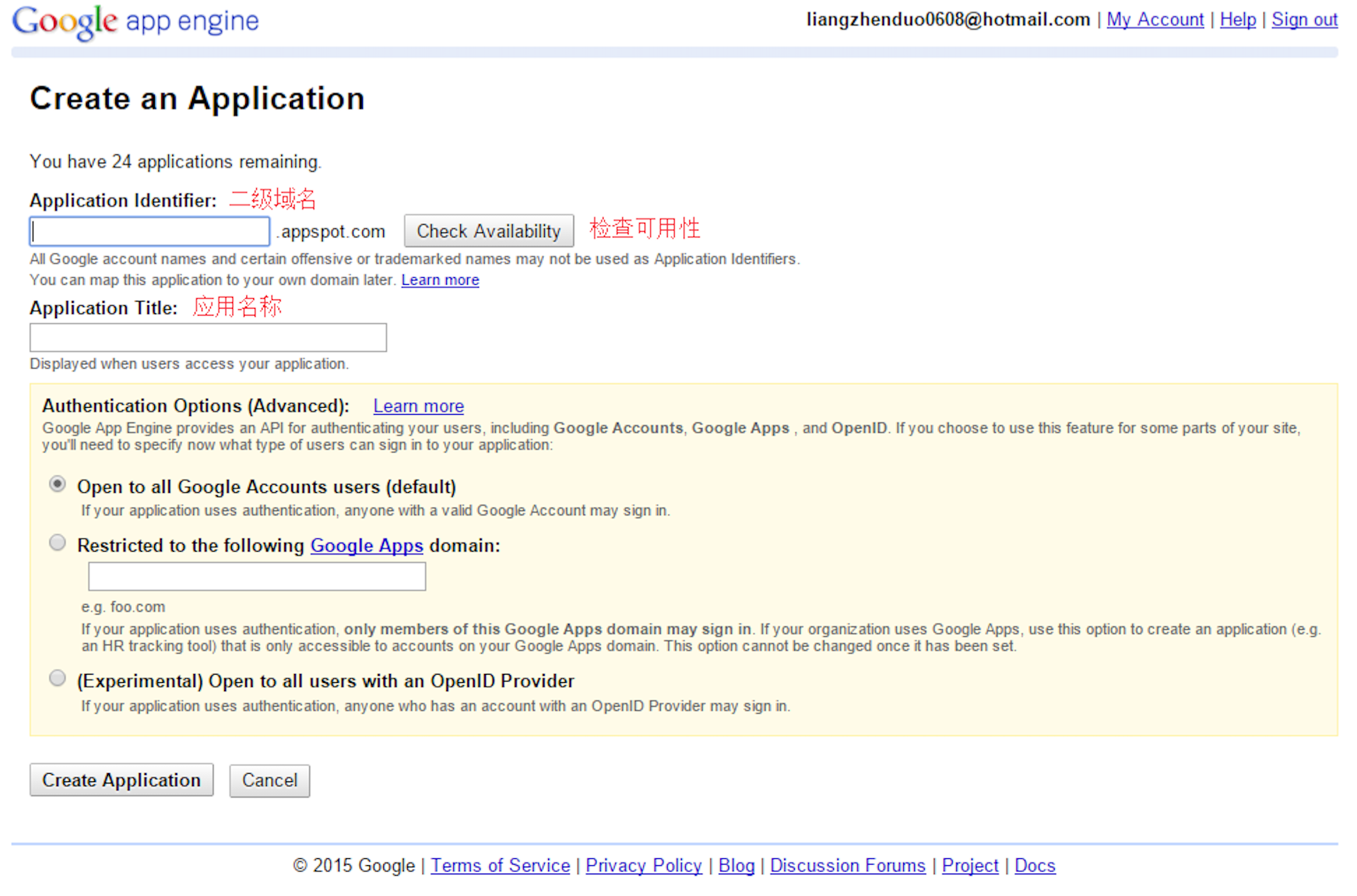The height and width of the screenshot is (896, 1357).
Task: Open the Help link
Action: 1238,20
